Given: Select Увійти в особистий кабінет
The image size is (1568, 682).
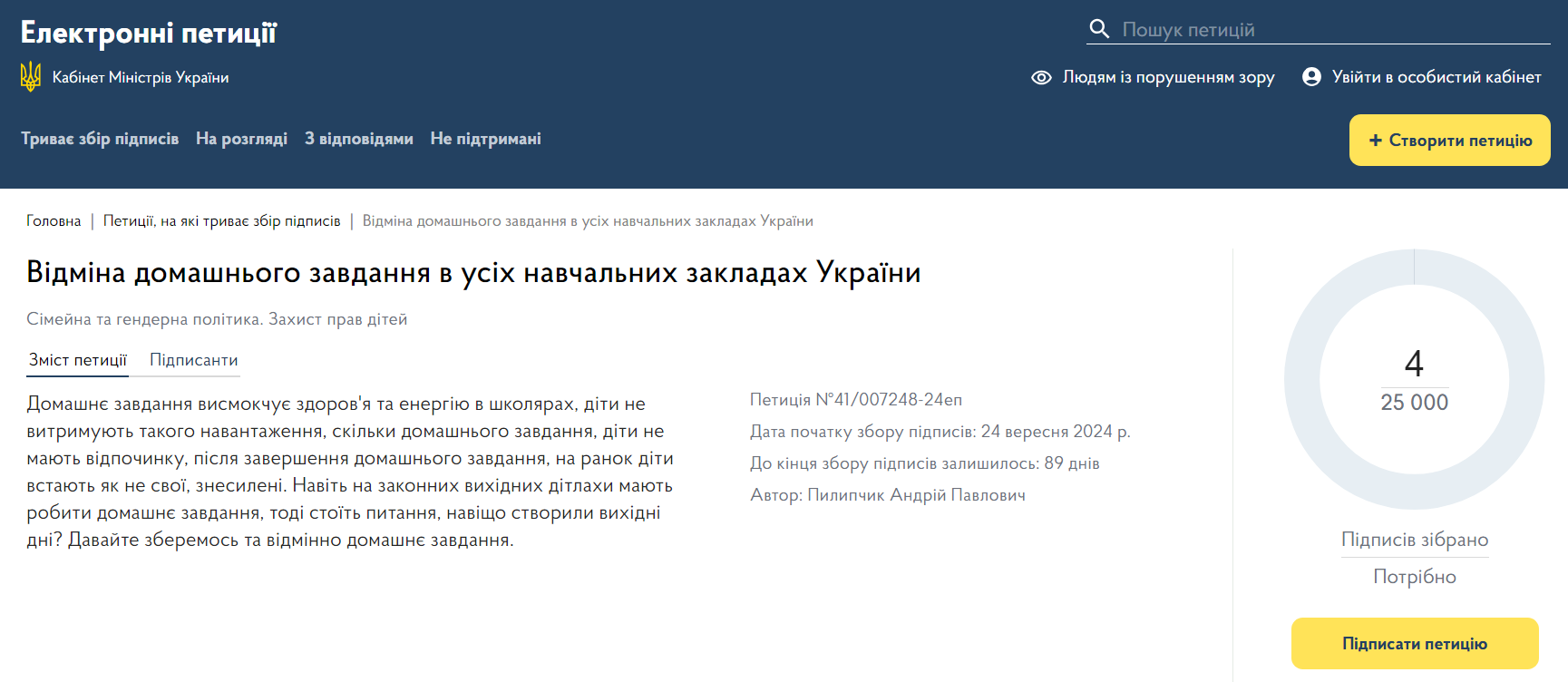Looking at the screenshot, I should 1436,77.
